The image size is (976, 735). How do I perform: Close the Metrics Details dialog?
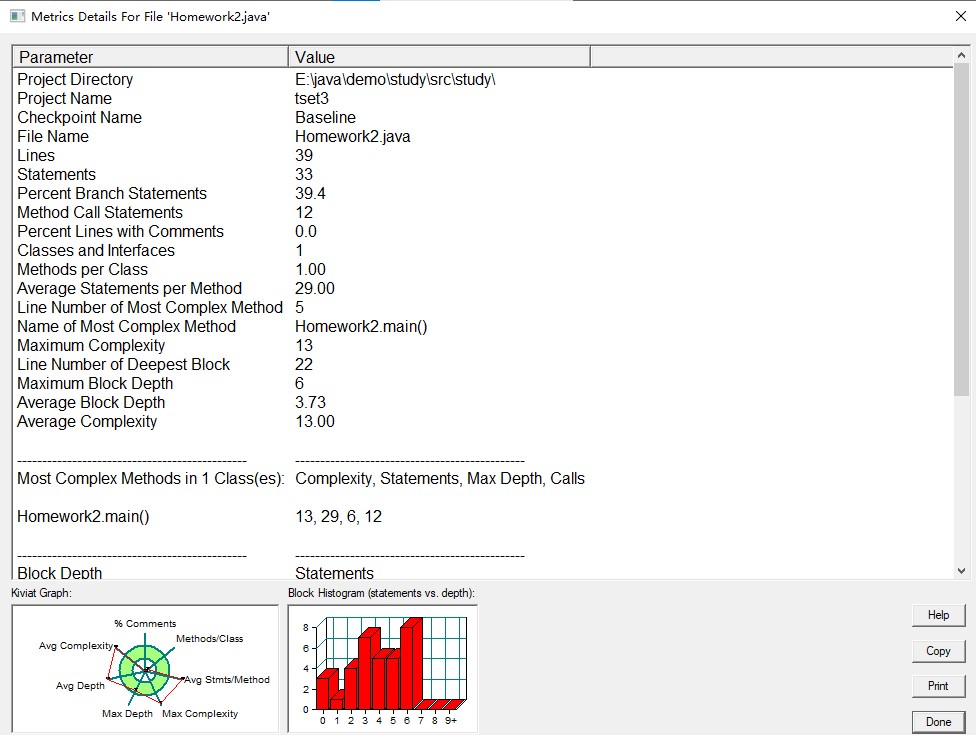click(x=960, y=16)
